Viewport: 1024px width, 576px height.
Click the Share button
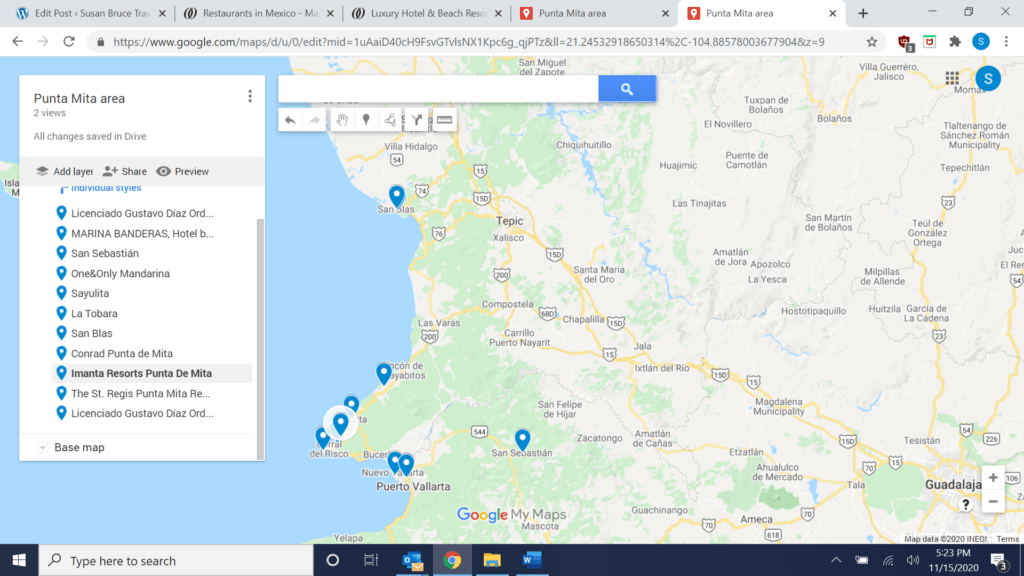(x=125, y=172)
